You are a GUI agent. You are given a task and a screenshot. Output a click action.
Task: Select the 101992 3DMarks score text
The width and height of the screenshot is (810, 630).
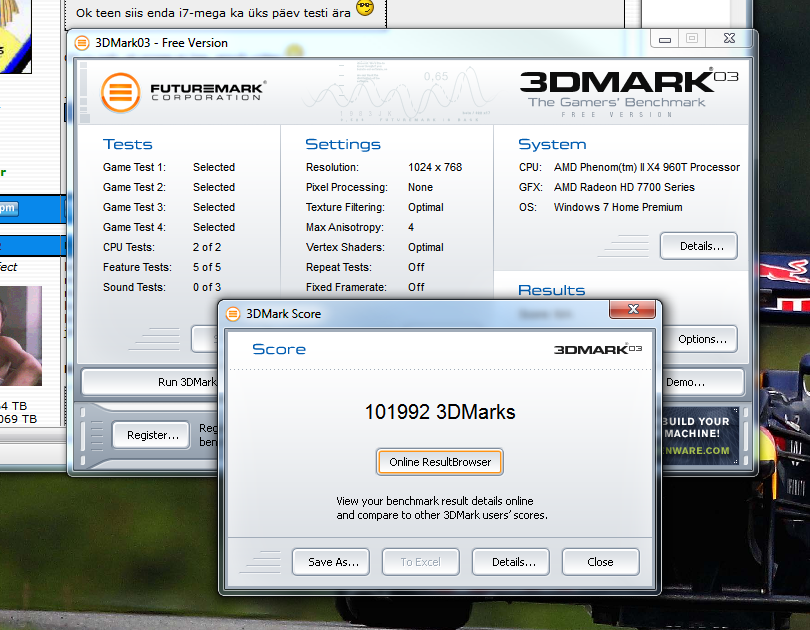pos(440,412)
